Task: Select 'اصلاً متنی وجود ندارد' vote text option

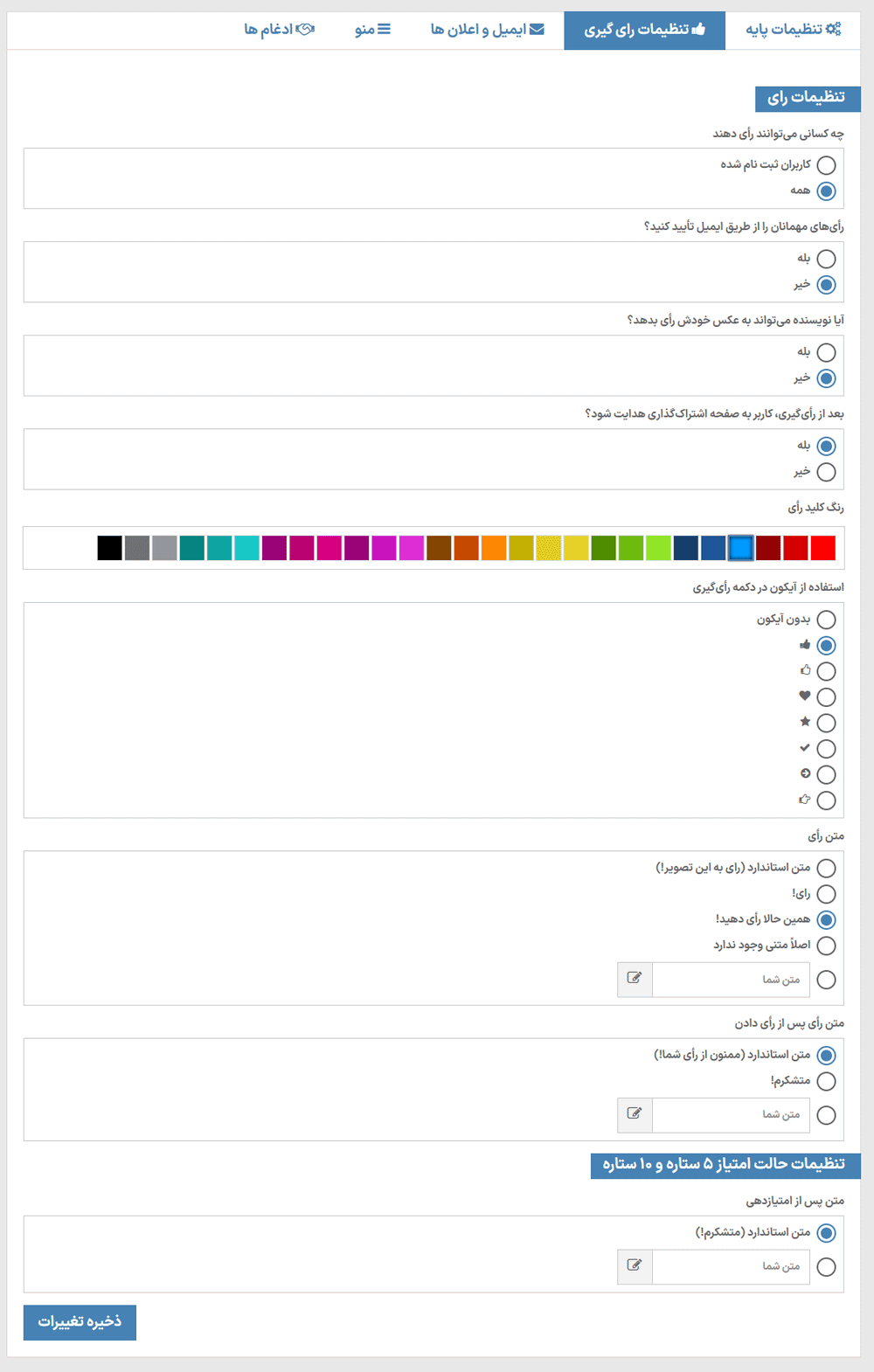Action: (x=826, y=946)
